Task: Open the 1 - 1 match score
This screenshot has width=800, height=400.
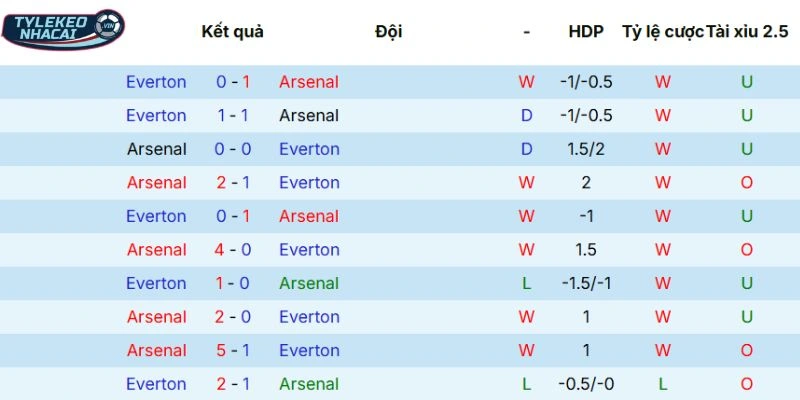Action: click(x=233, y=115)
